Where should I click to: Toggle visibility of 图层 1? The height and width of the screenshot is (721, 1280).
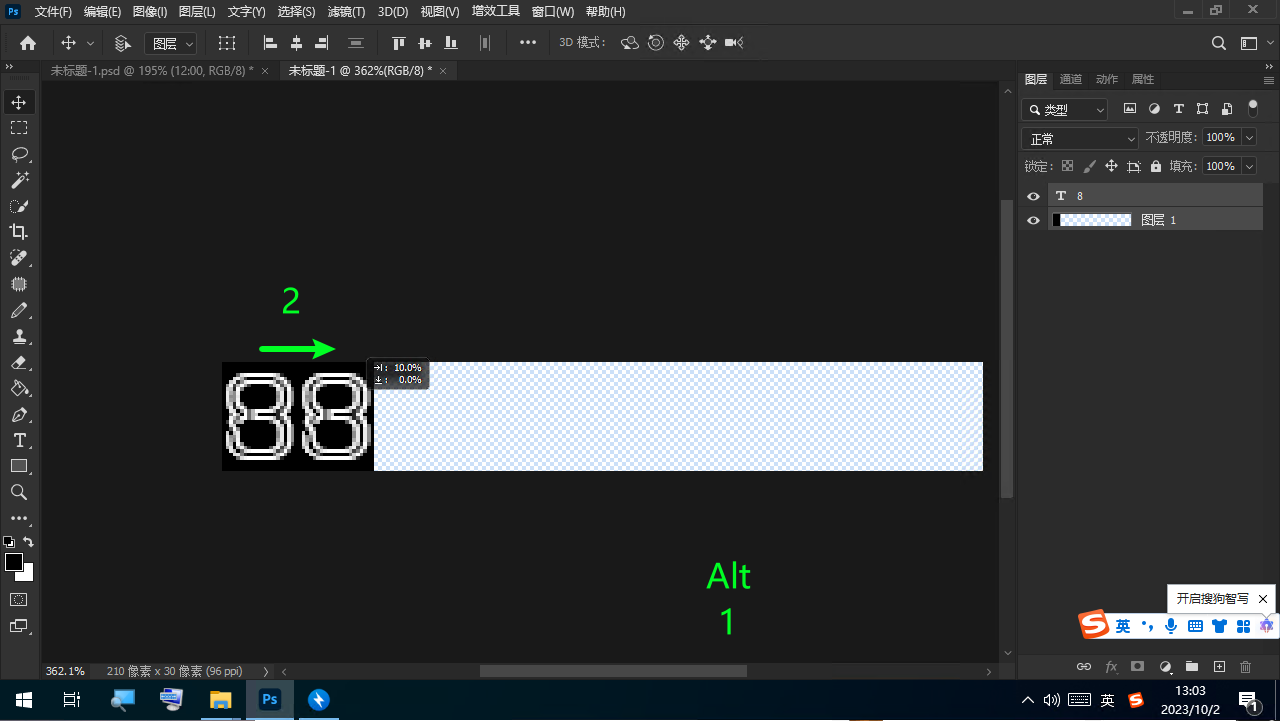coord(1034,220)
